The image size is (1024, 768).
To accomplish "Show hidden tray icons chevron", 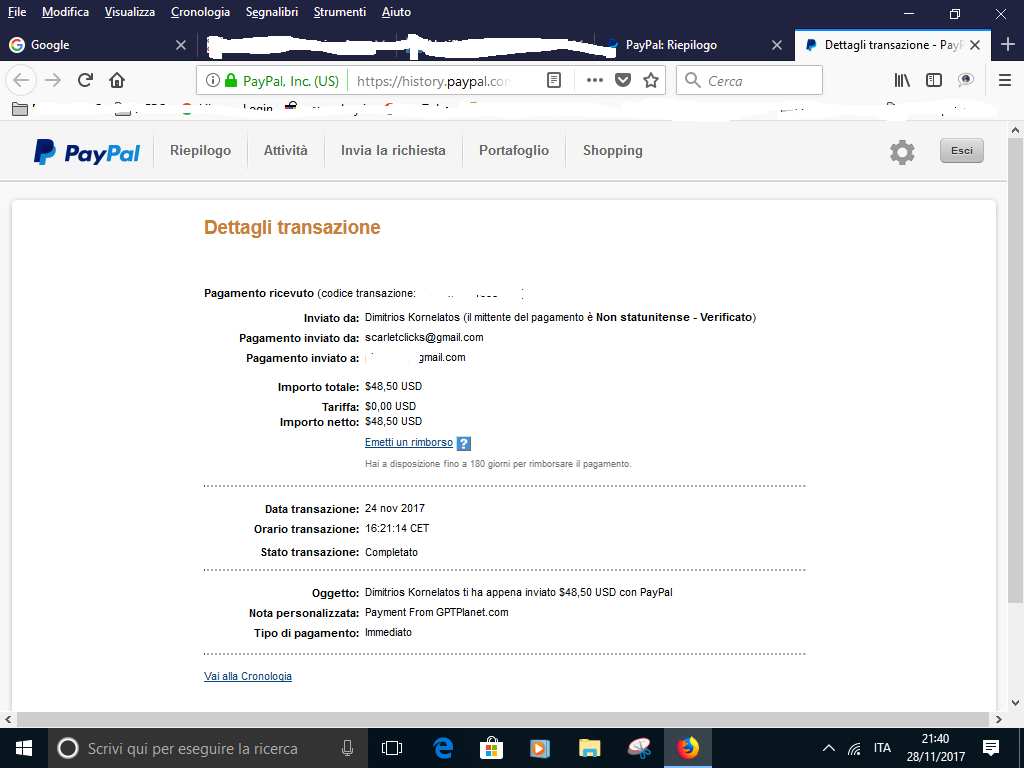I will coord(828,748).
